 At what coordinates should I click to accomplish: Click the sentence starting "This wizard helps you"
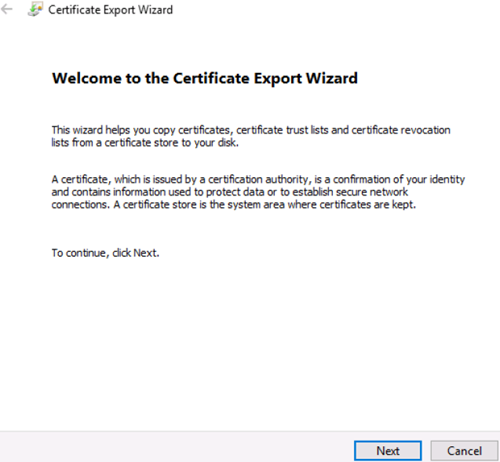(251, 136)
